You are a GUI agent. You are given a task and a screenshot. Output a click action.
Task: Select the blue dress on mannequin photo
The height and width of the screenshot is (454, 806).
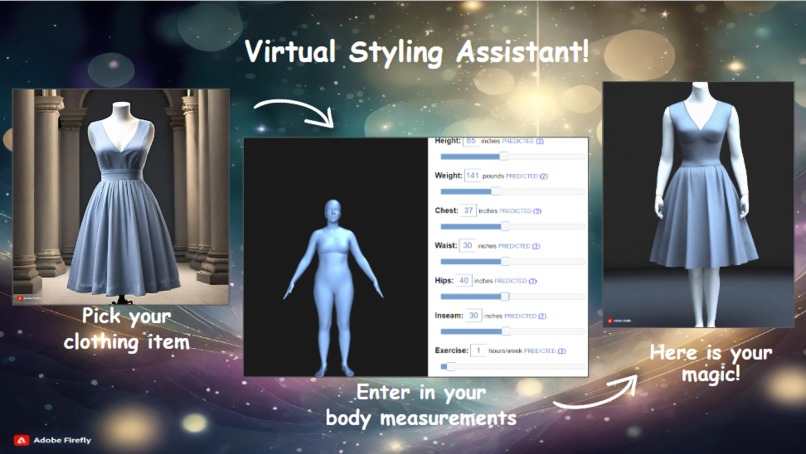(121, 196)
